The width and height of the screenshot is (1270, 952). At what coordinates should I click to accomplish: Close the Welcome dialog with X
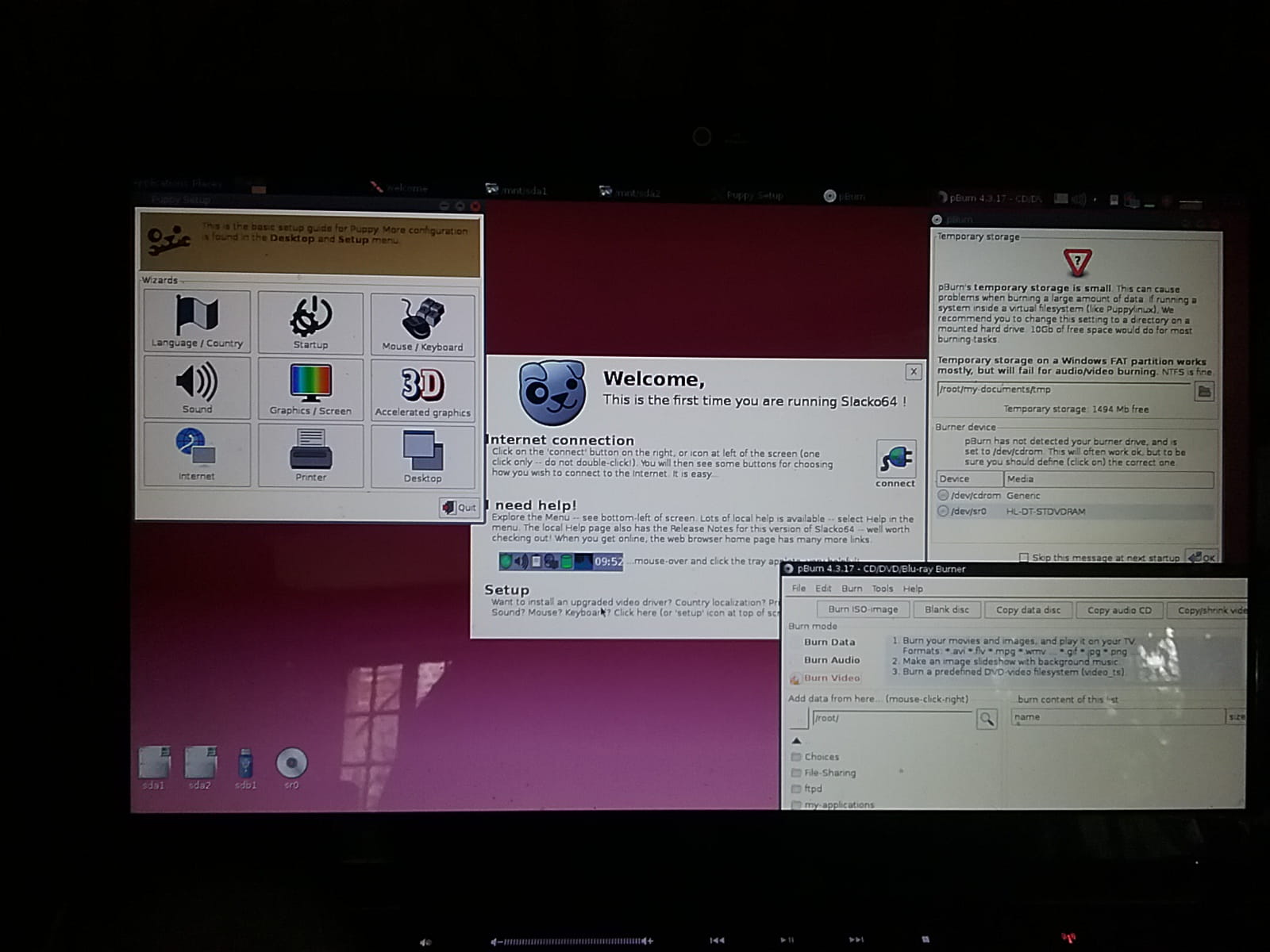click(914, 371)
